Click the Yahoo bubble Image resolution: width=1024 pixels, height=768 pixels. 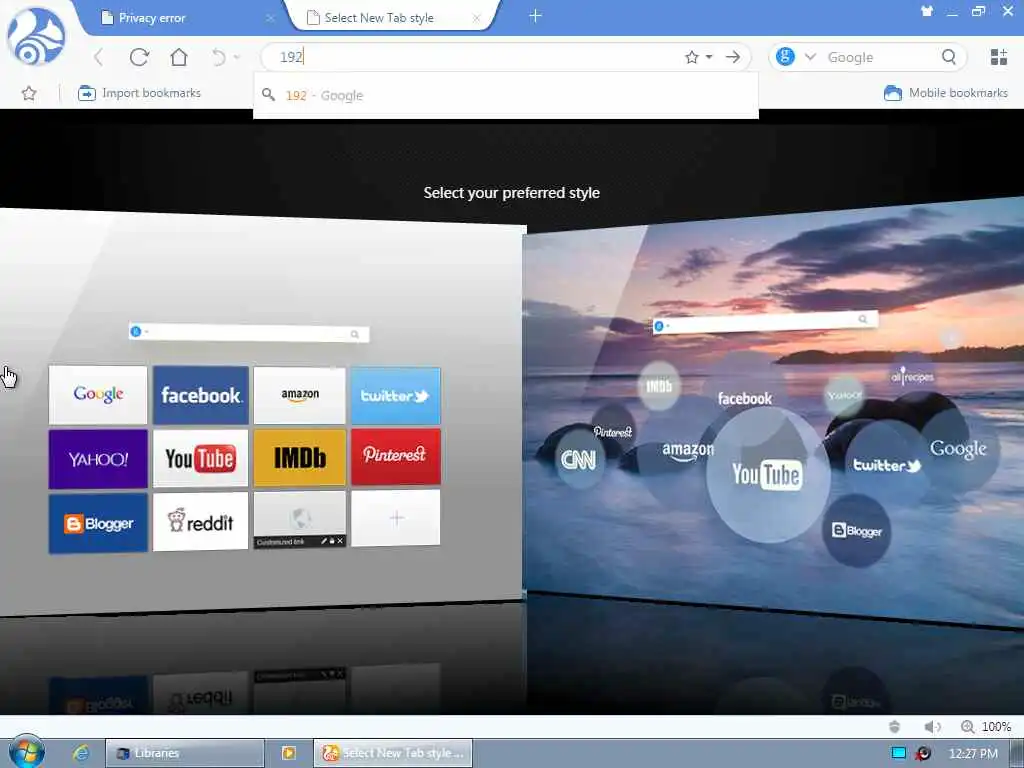point(844,395)
